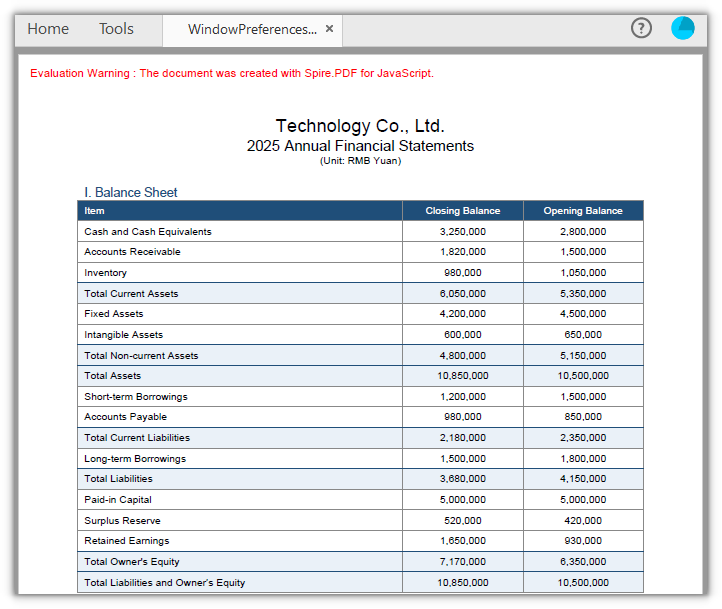Select Fixed Assets closing balance 4,200,000
The image size is (722, 609).
463,313
